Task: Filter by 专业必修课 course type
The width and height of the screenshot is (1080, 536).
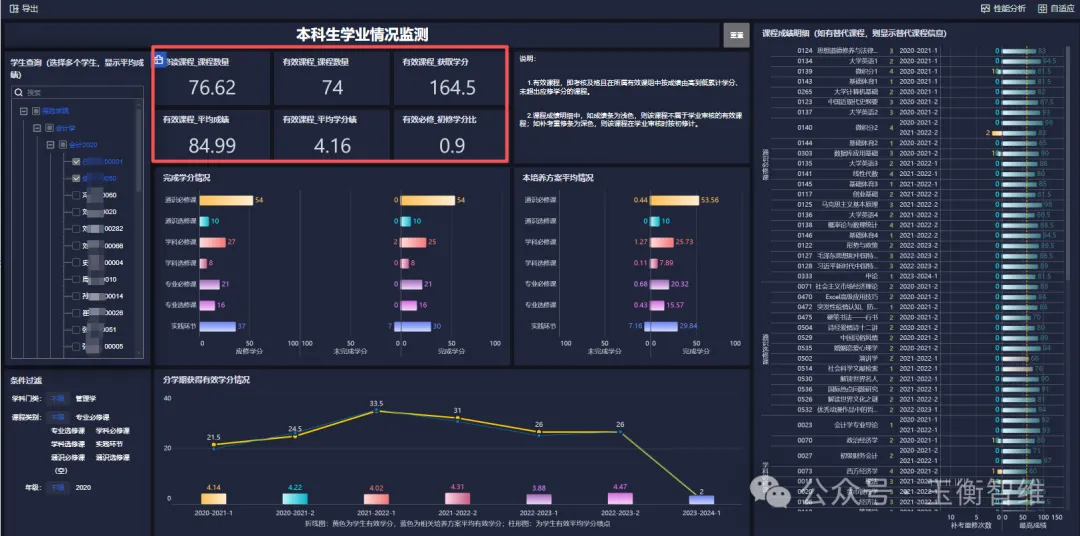Action: [92, 418]
